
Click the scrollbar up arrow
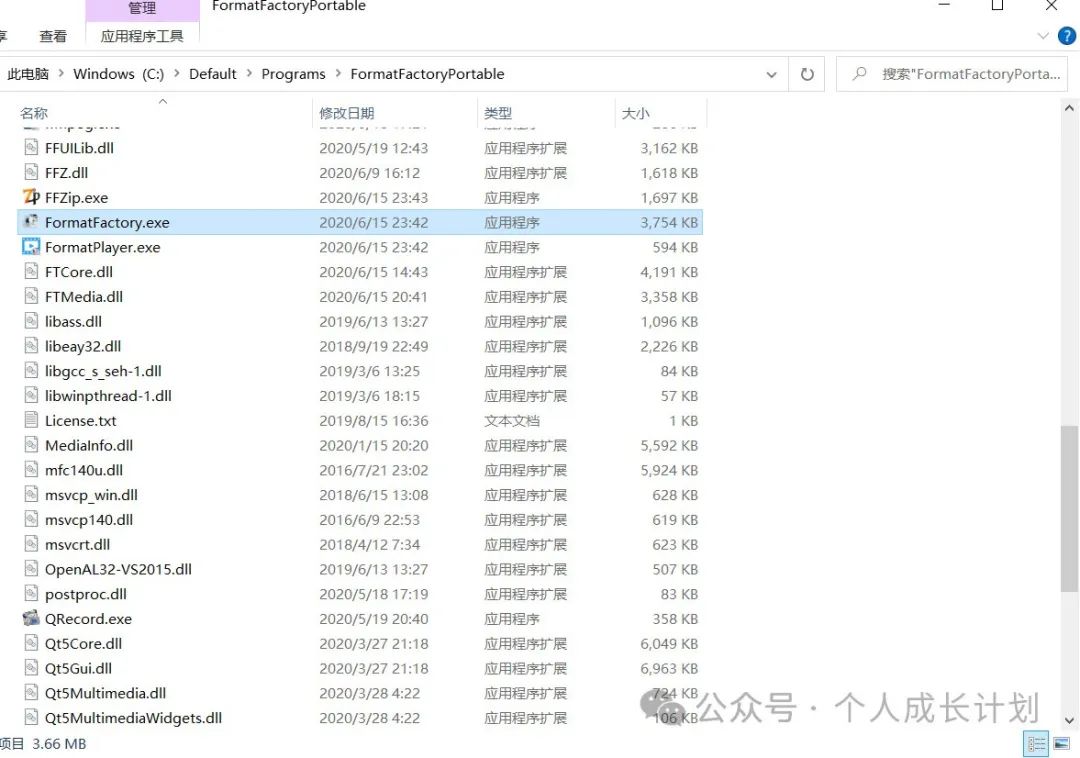1069,108
